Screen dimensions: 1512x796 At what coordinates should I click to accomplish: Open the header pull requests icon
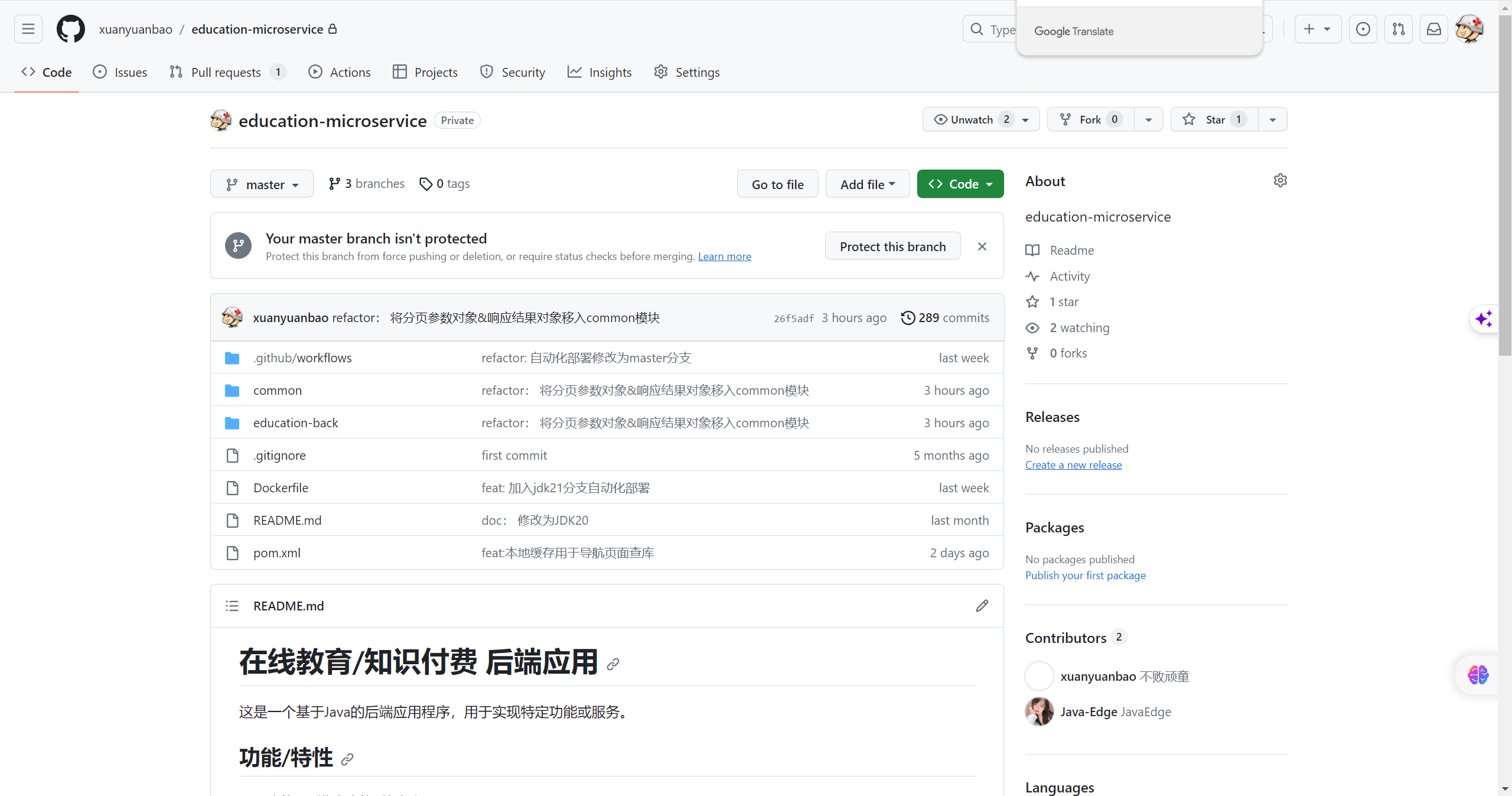tap(1398, 29)
